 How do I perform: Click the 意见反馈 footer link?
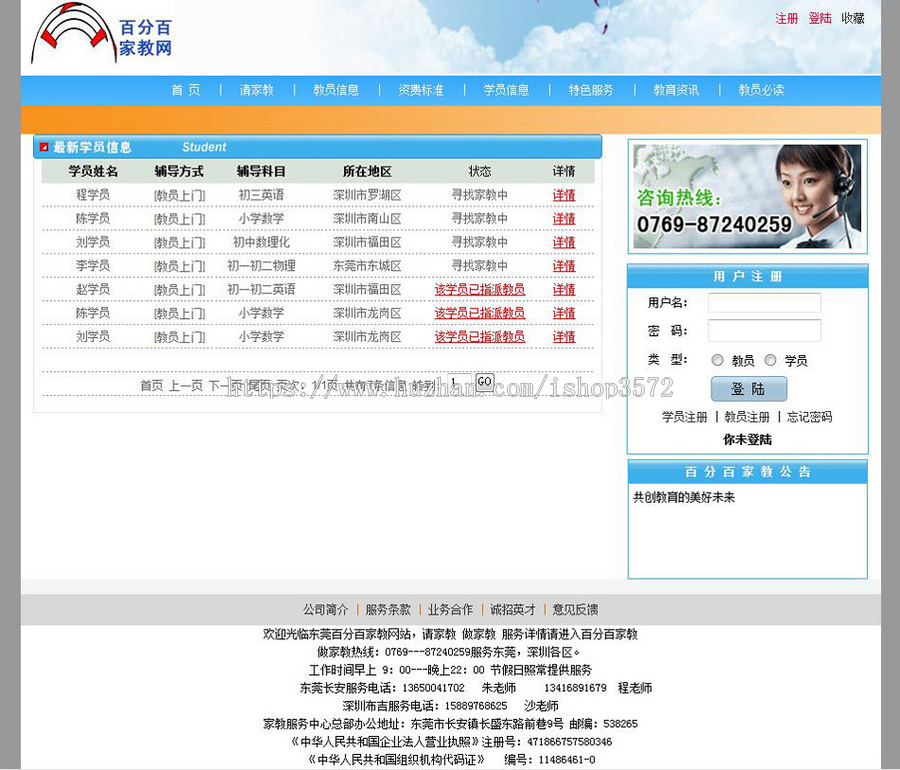tap(576, 609)
